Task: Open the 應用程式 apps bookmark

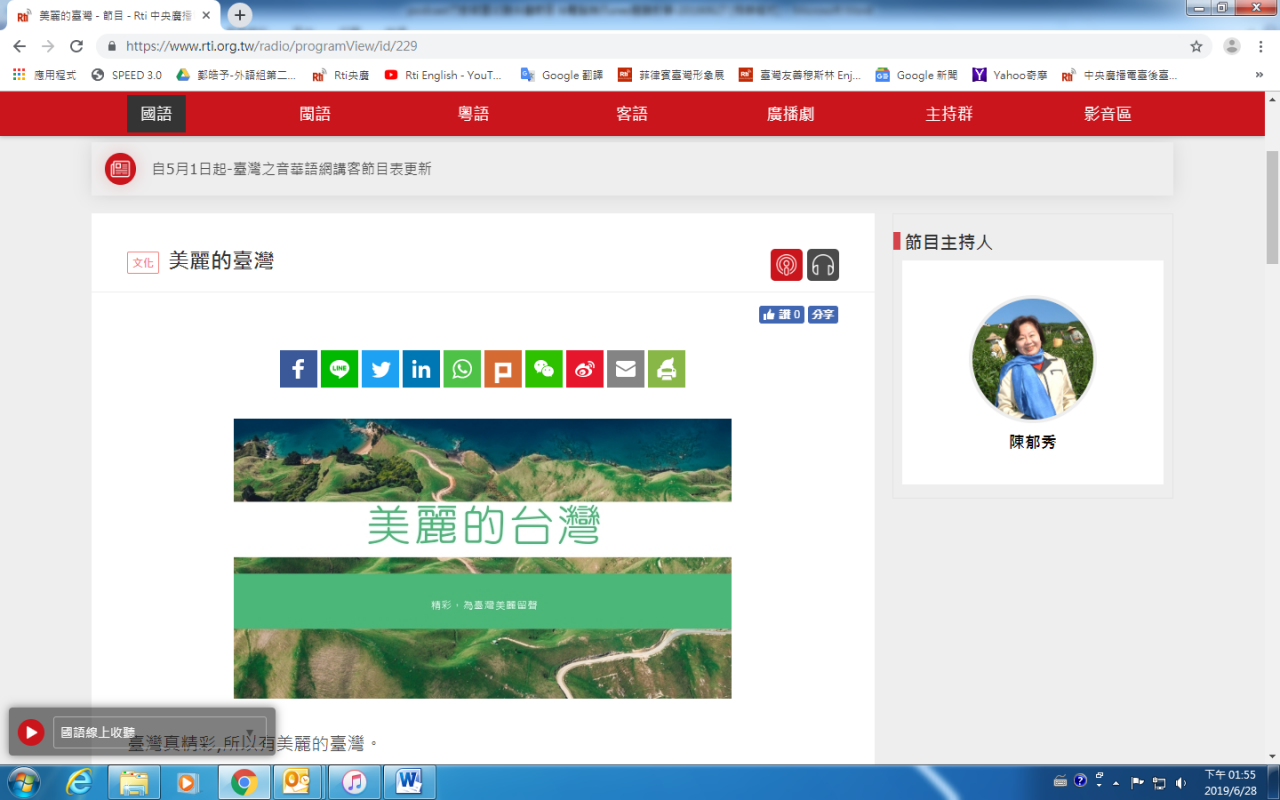Action: tap(44, 75)
